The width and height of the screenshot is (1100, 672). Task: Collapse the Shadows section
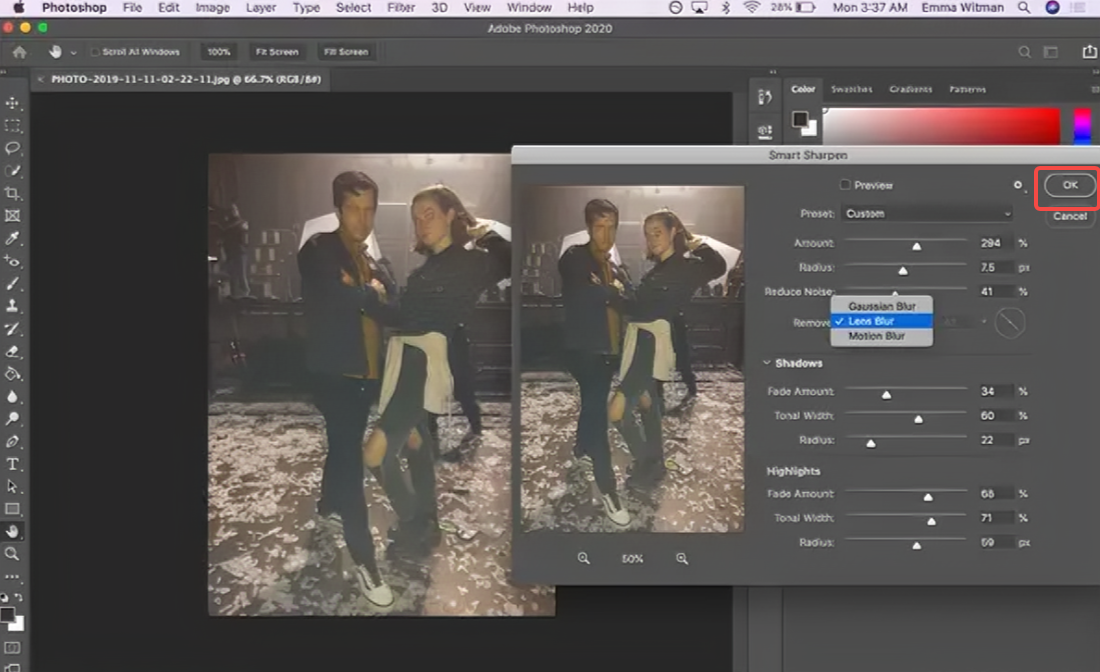pos(766,363)
